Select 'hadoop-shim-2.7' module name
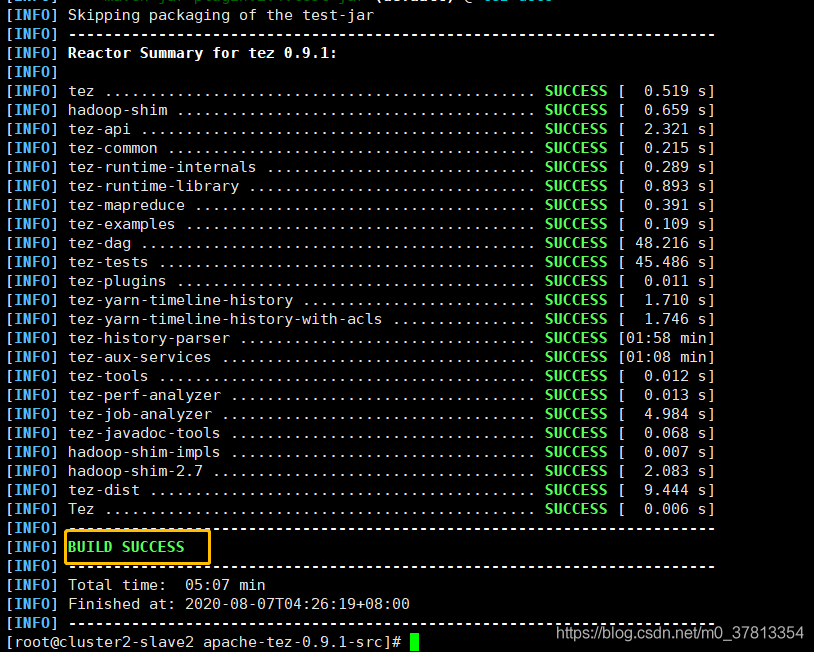The image size is (814, 652). pos(135,471)
